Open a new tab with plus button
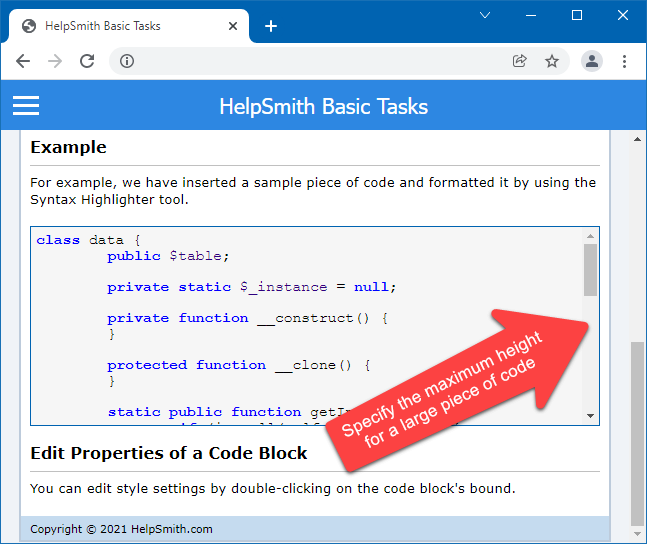 [271, 26]
